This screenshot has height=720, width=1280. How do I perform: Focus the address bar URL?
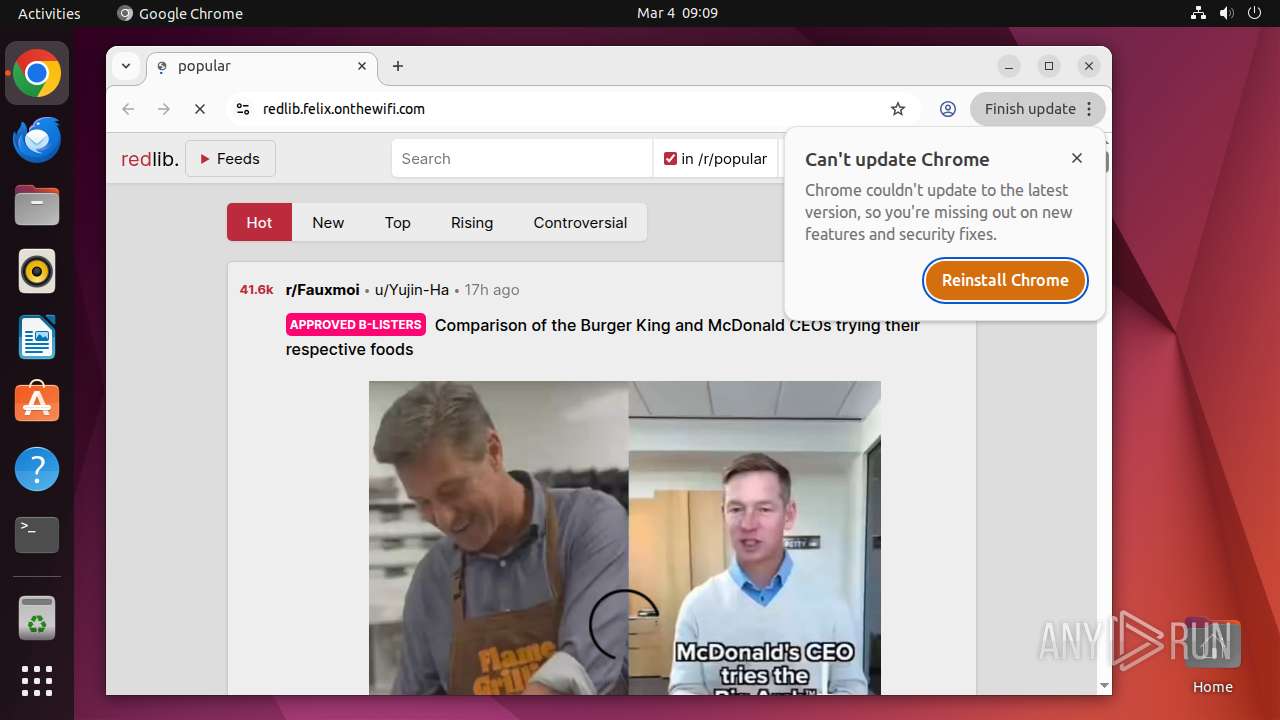[344, 109]
